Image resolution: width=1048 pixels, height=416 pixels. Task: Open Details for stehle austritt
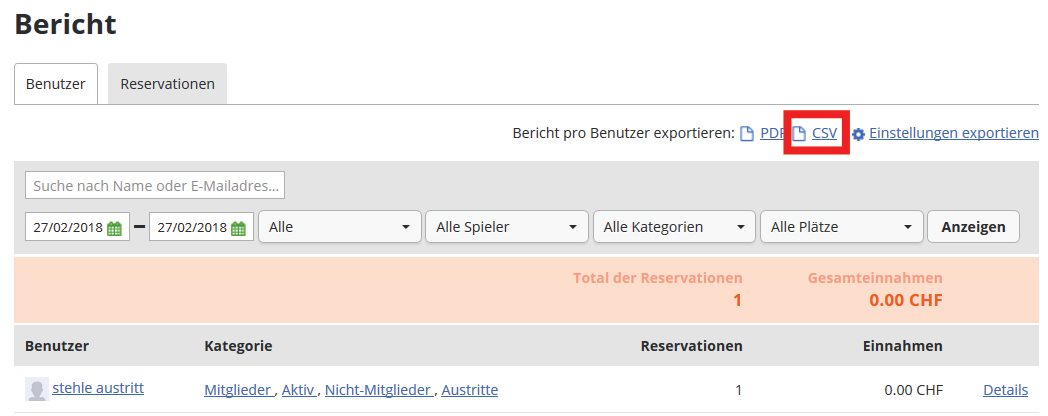point(1005,390)
